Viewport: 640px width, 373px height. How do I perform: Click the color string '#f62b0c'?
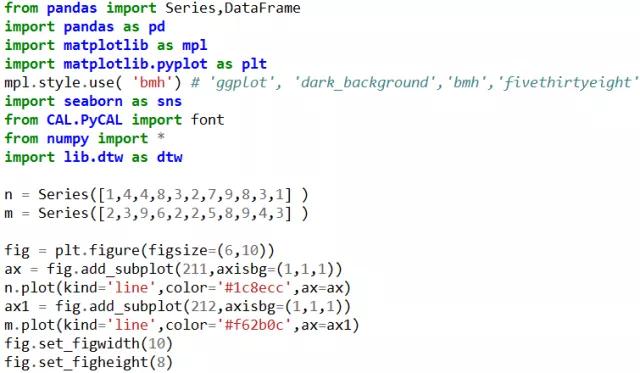pyautogui.click(x=254, y=325)
